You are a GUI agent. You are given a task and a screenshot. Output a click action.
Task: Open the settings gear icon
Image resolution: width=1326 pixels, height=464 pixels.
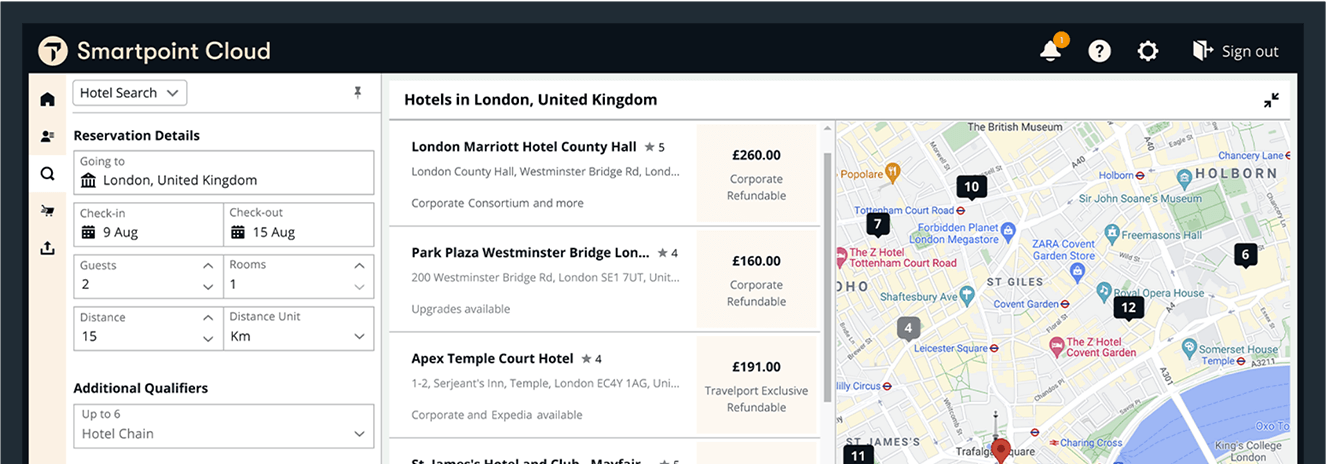coord(1148,51)
